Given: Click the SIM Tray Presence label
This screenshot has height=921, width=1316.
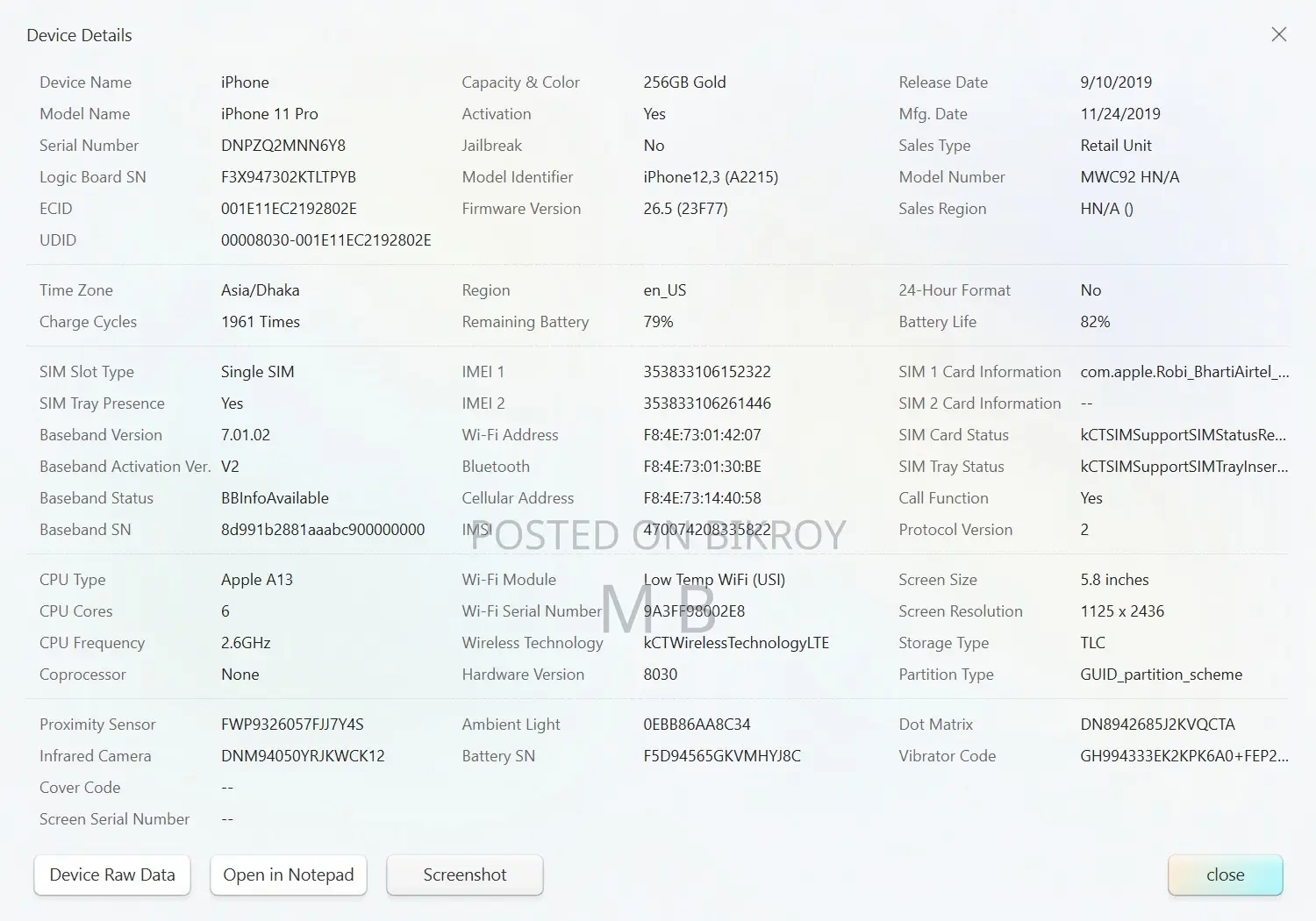Looking at the screenshot, I should point(102,403).
